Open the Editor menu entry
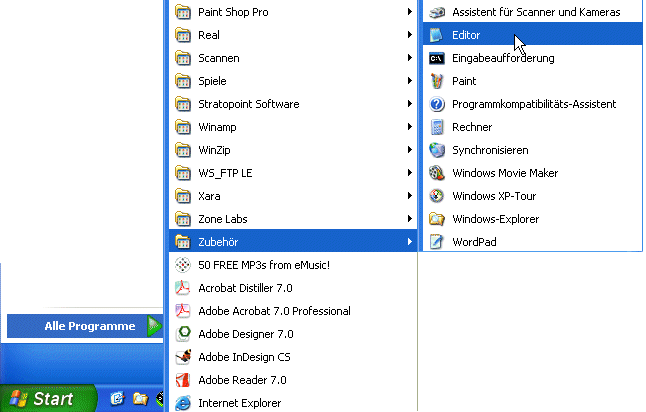 tap(465, 35)
